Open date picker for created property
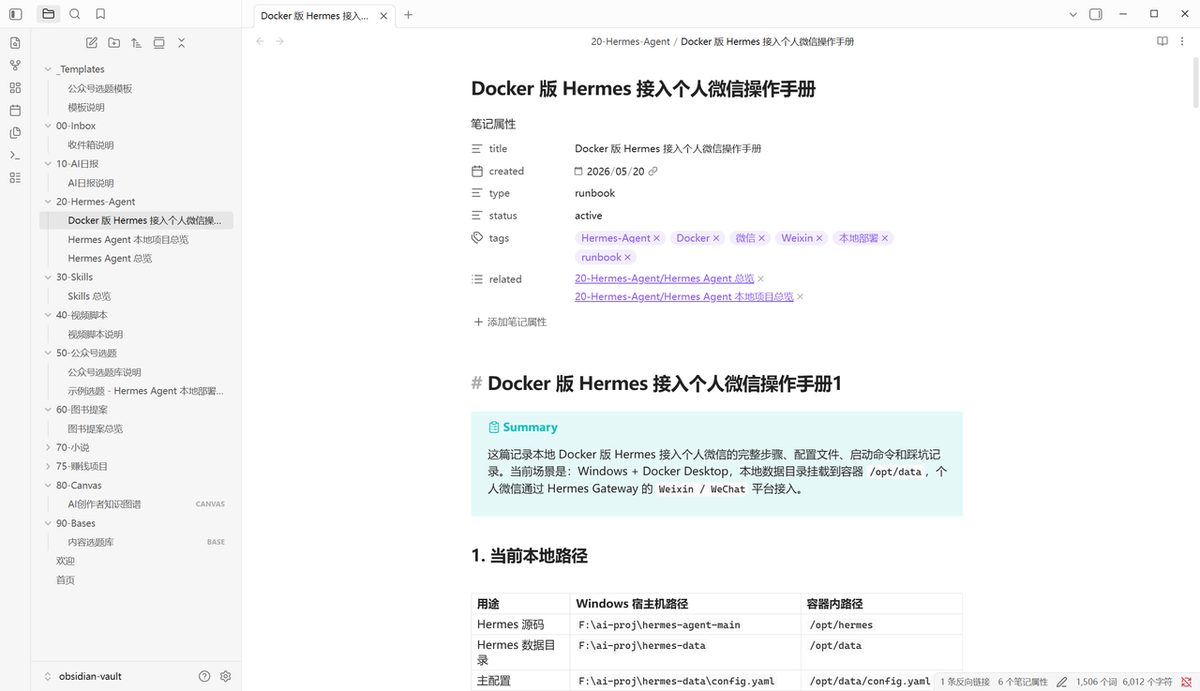Viewport: 1200px width, 691px height. (580, 171)
